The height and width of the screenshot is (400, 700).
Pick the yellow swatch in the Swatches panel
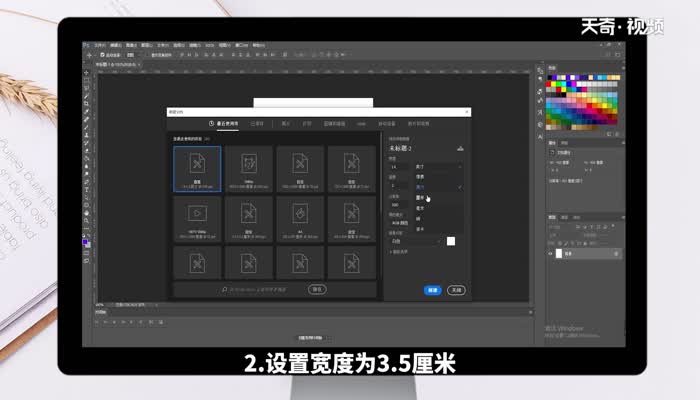(x=554, y=84)
